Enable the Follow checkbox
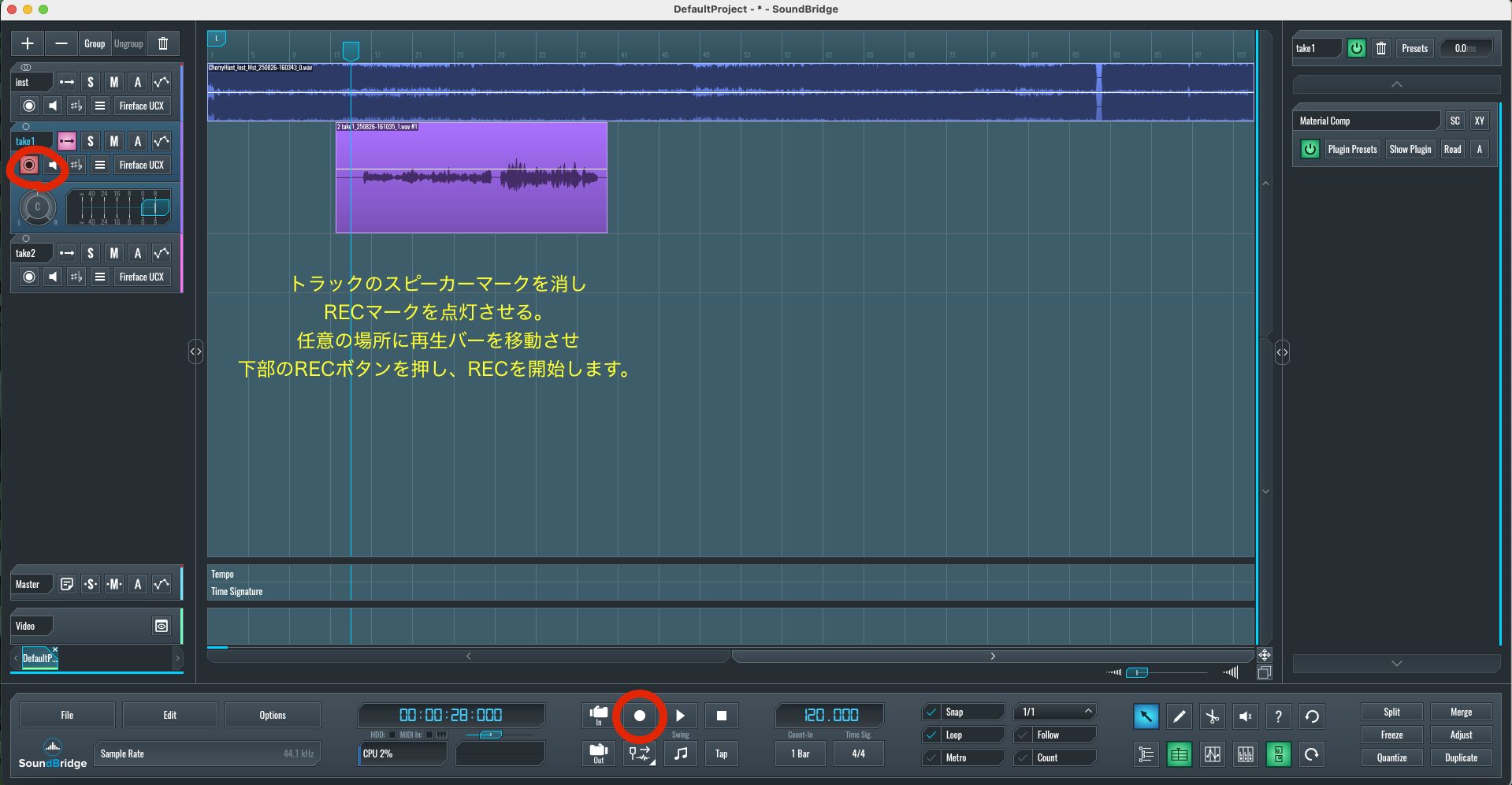Screen dimensions: 1512x785 (x=1023, y=735)
